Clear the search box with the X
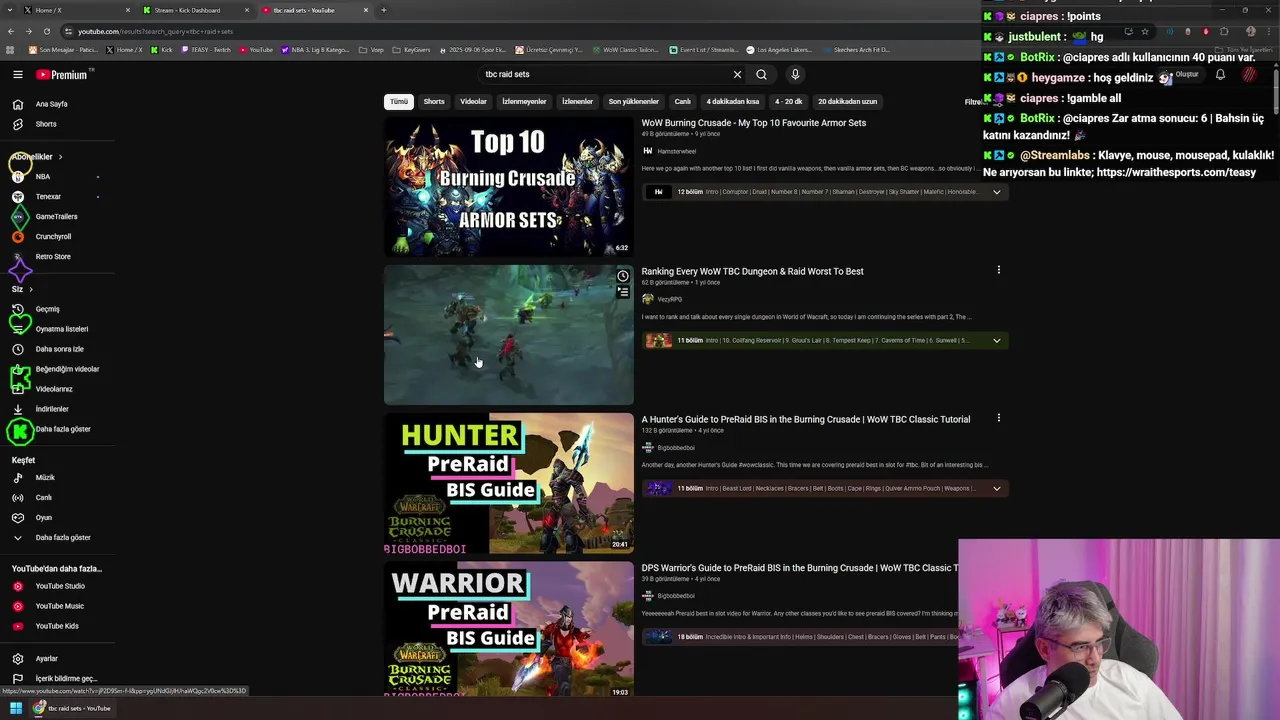The width and height of the screenshot is (1280, 720). click(737, 74)
